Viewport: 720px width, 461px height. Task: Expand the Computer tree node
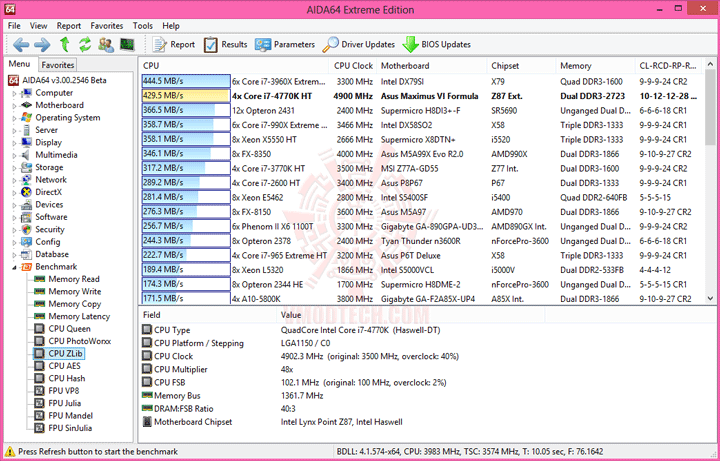14,93
